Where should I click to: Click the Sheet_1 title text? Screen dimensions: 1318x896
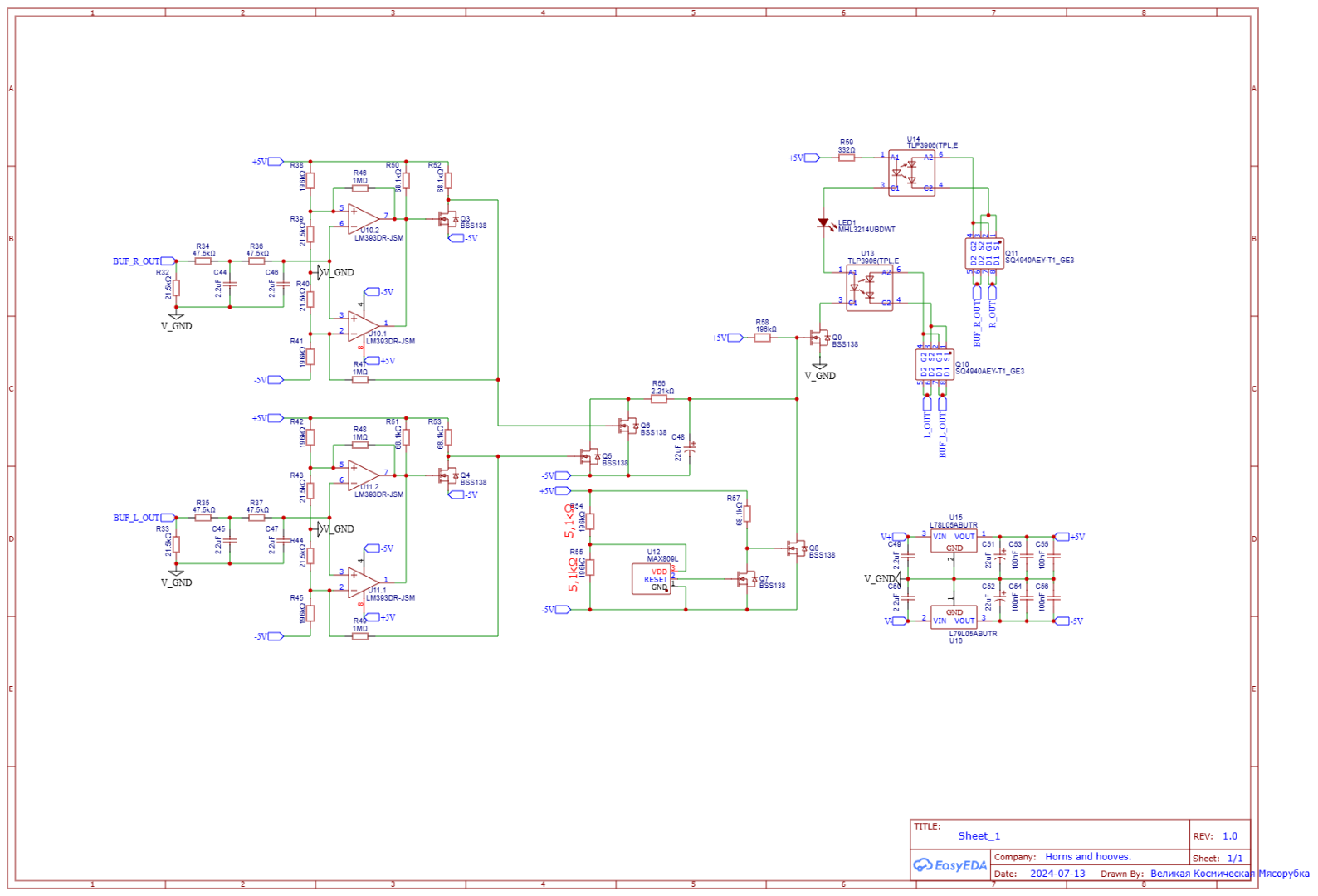(979, 836)
